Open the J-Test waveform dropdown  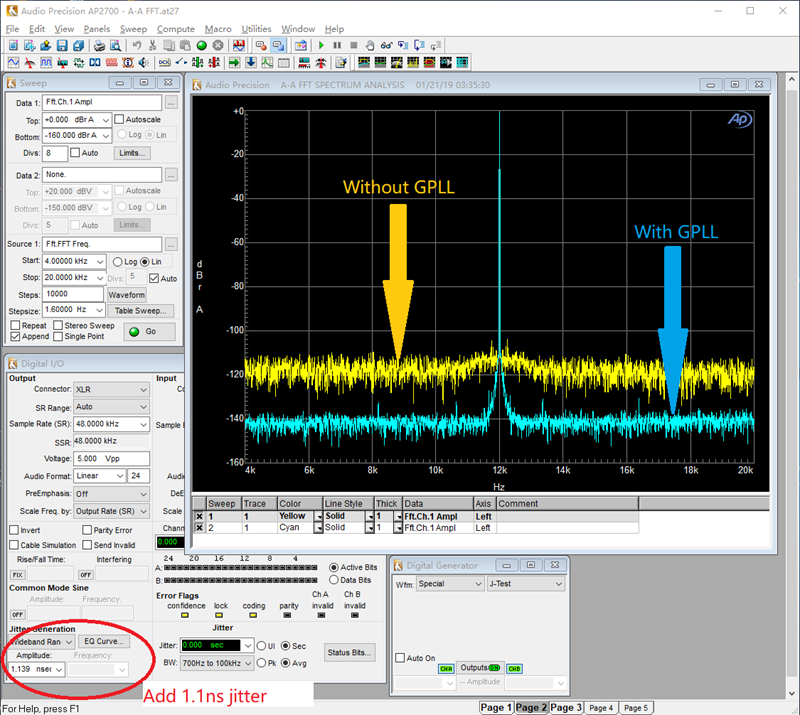559,583
